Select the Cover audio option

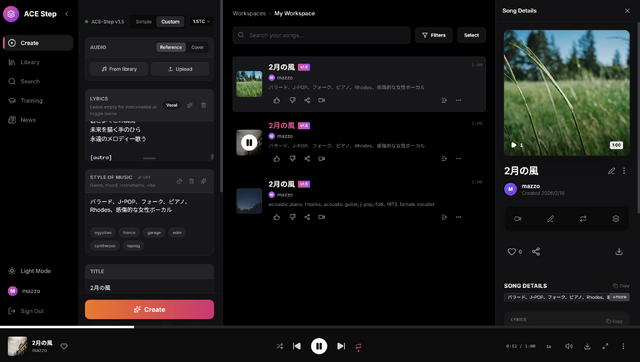198,47
